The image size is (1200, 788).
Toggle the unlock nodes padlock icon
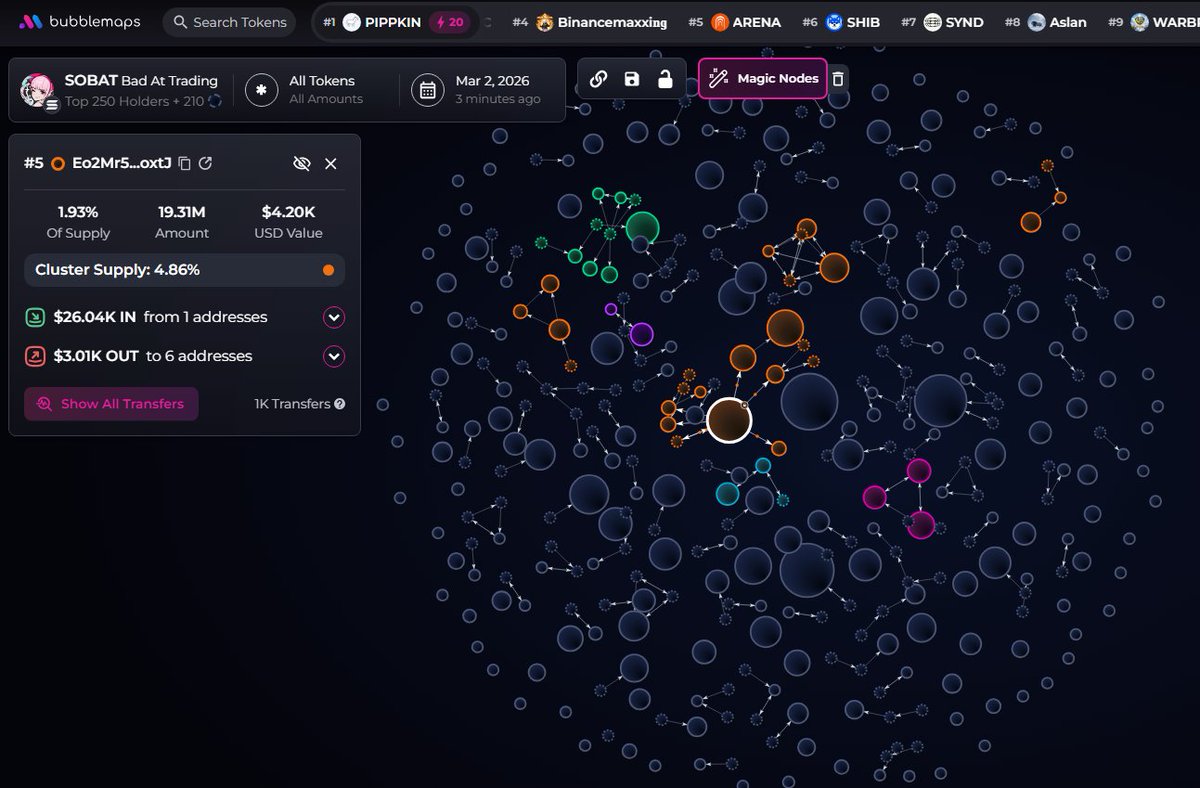point(665,79)
